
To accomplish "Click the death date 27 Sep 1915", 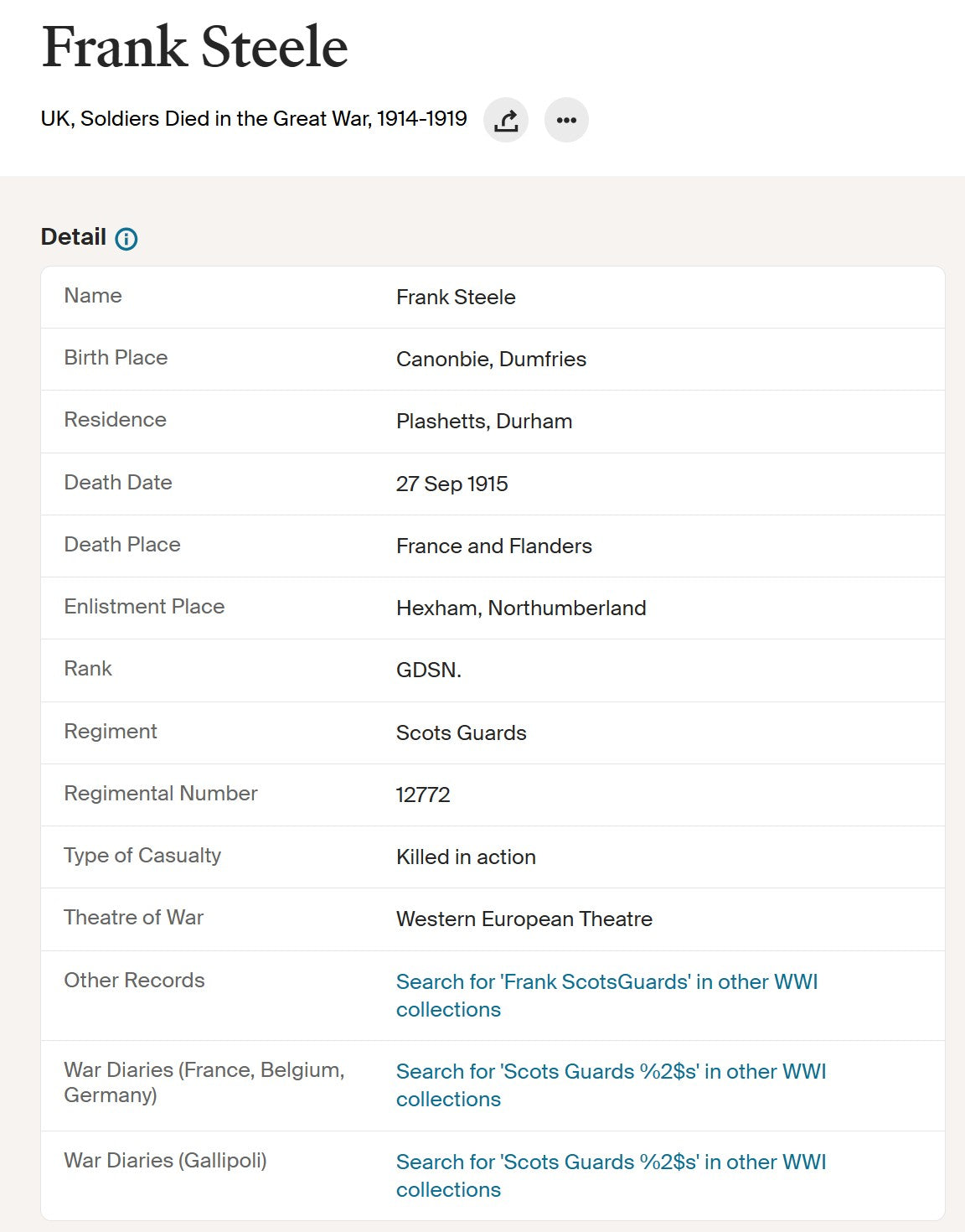I will [452, 484].
